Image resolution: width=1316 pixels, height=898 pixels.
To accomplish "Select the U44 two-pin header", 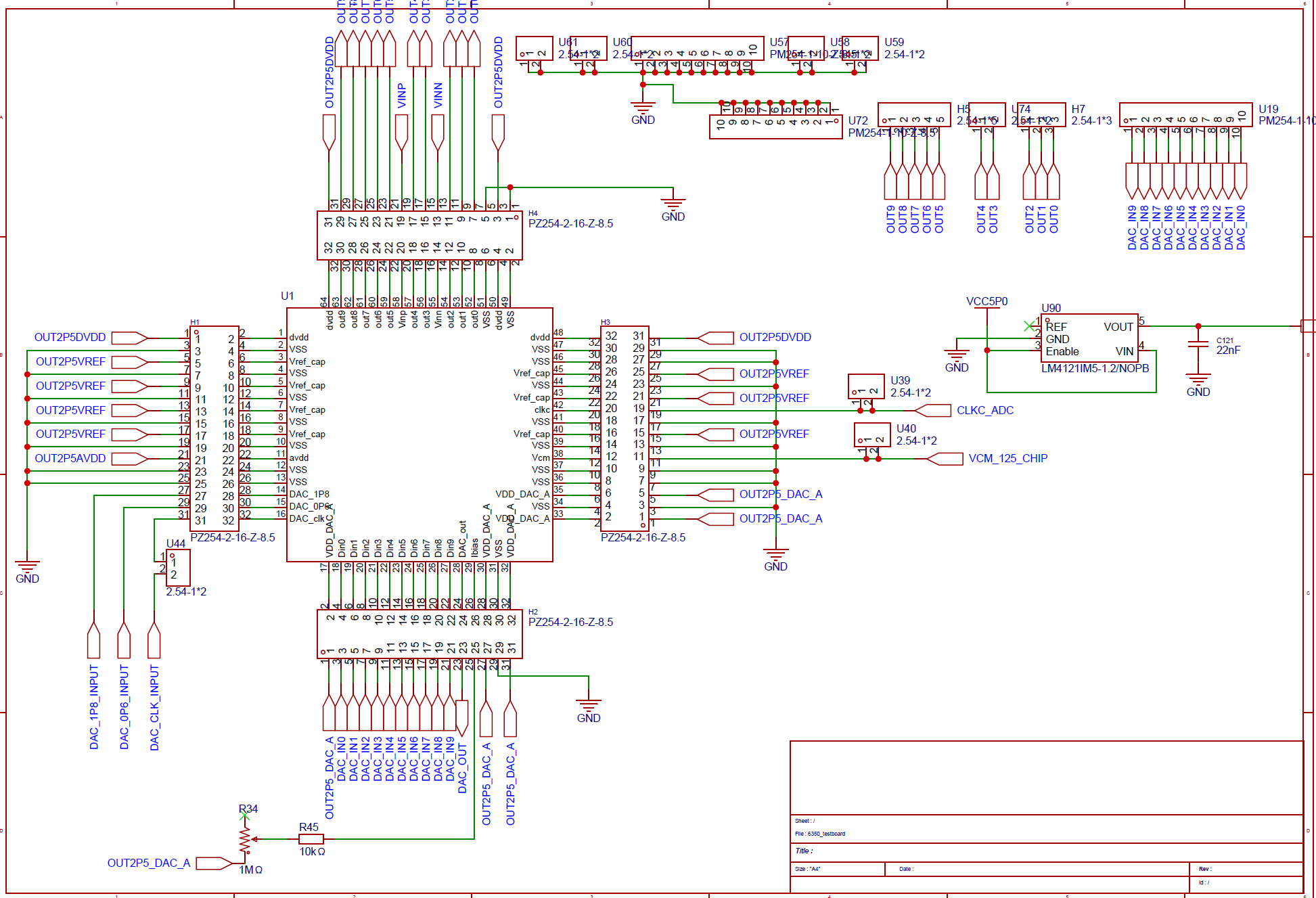I will click(178, 568).
